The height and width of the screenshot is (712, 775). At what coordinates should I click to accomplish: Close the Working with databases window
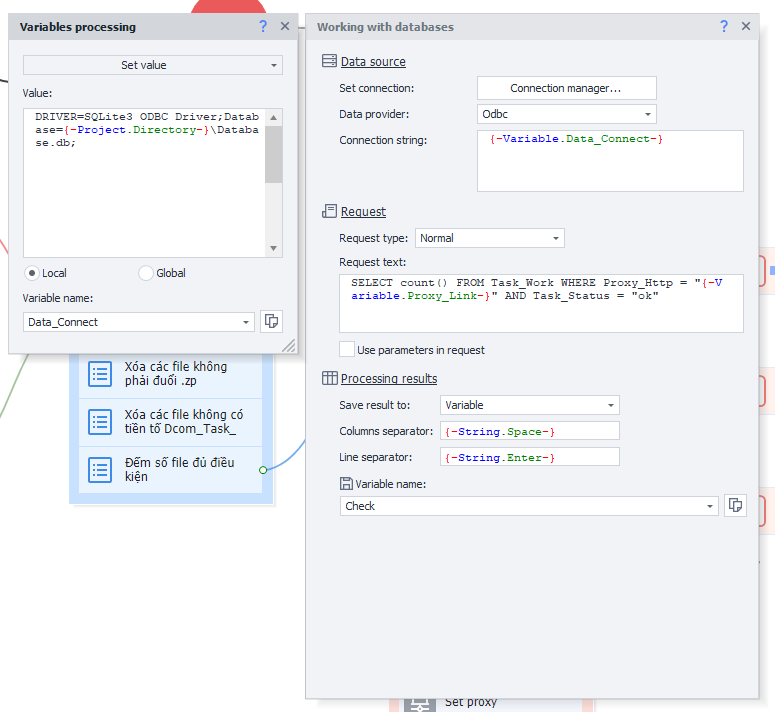(746, 27)
